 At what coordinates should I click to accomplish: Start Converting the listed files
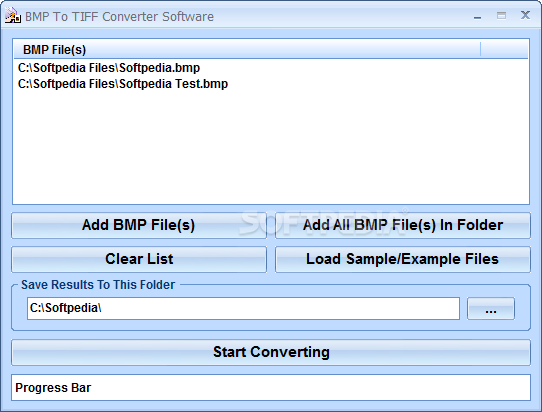(271, 353)
